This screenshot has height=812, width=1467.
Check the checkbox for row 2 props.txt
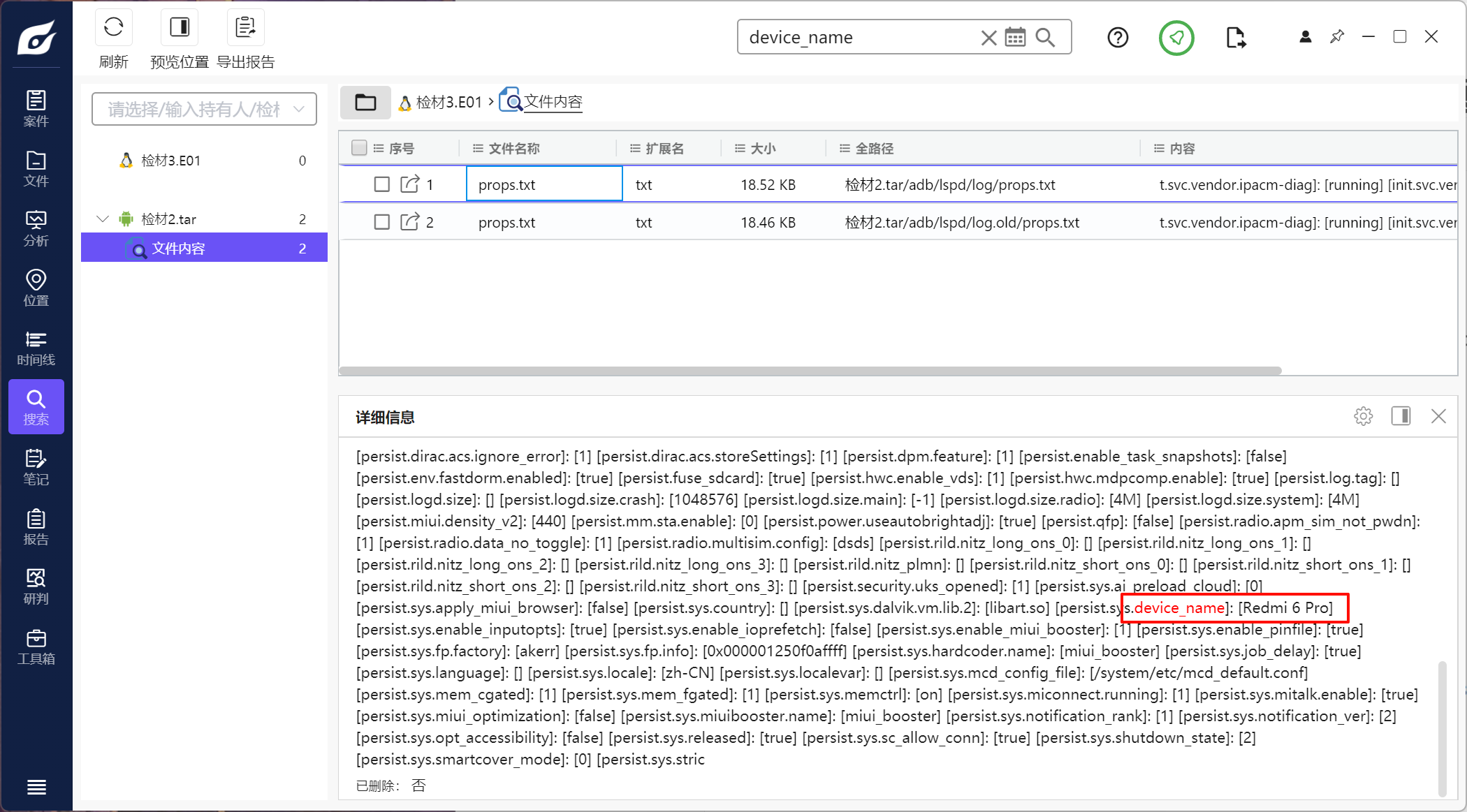(x=381, y=222)
